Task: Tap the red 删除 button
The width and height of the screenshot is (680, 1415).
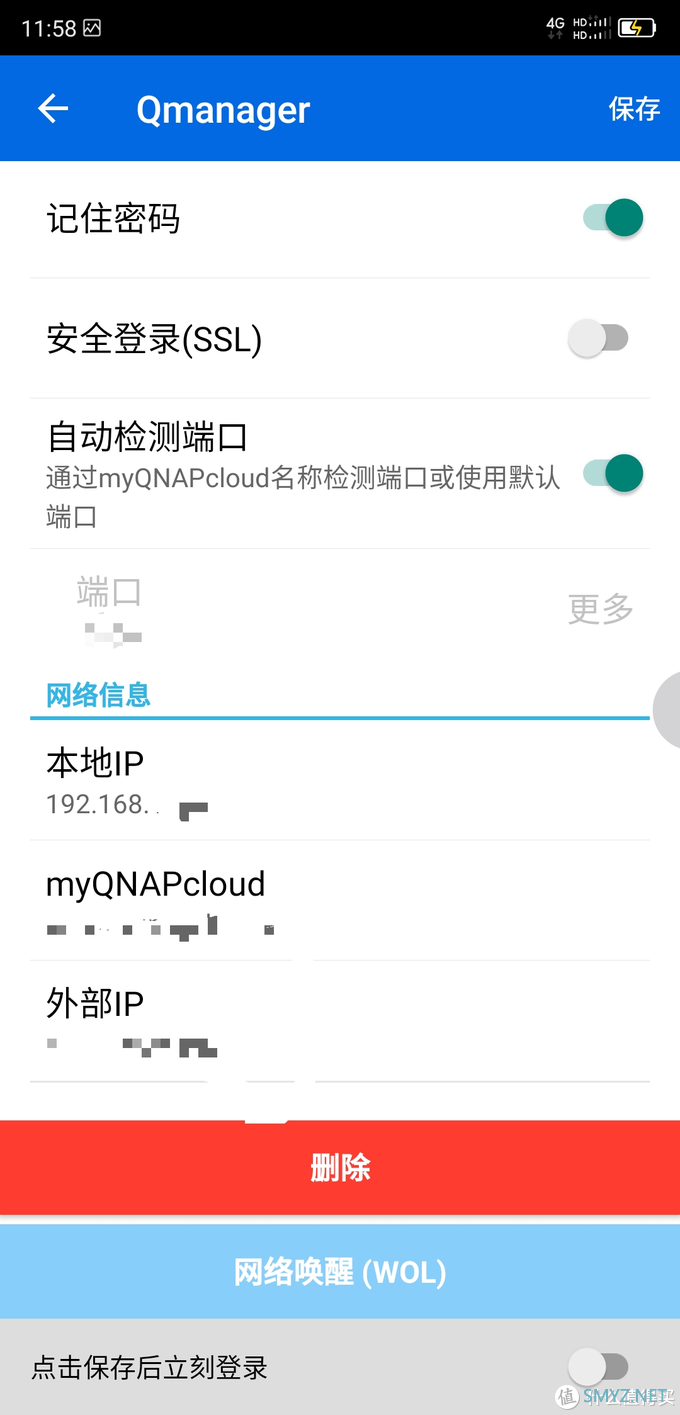Action: pyautogui.click(x=340, y=1167)
